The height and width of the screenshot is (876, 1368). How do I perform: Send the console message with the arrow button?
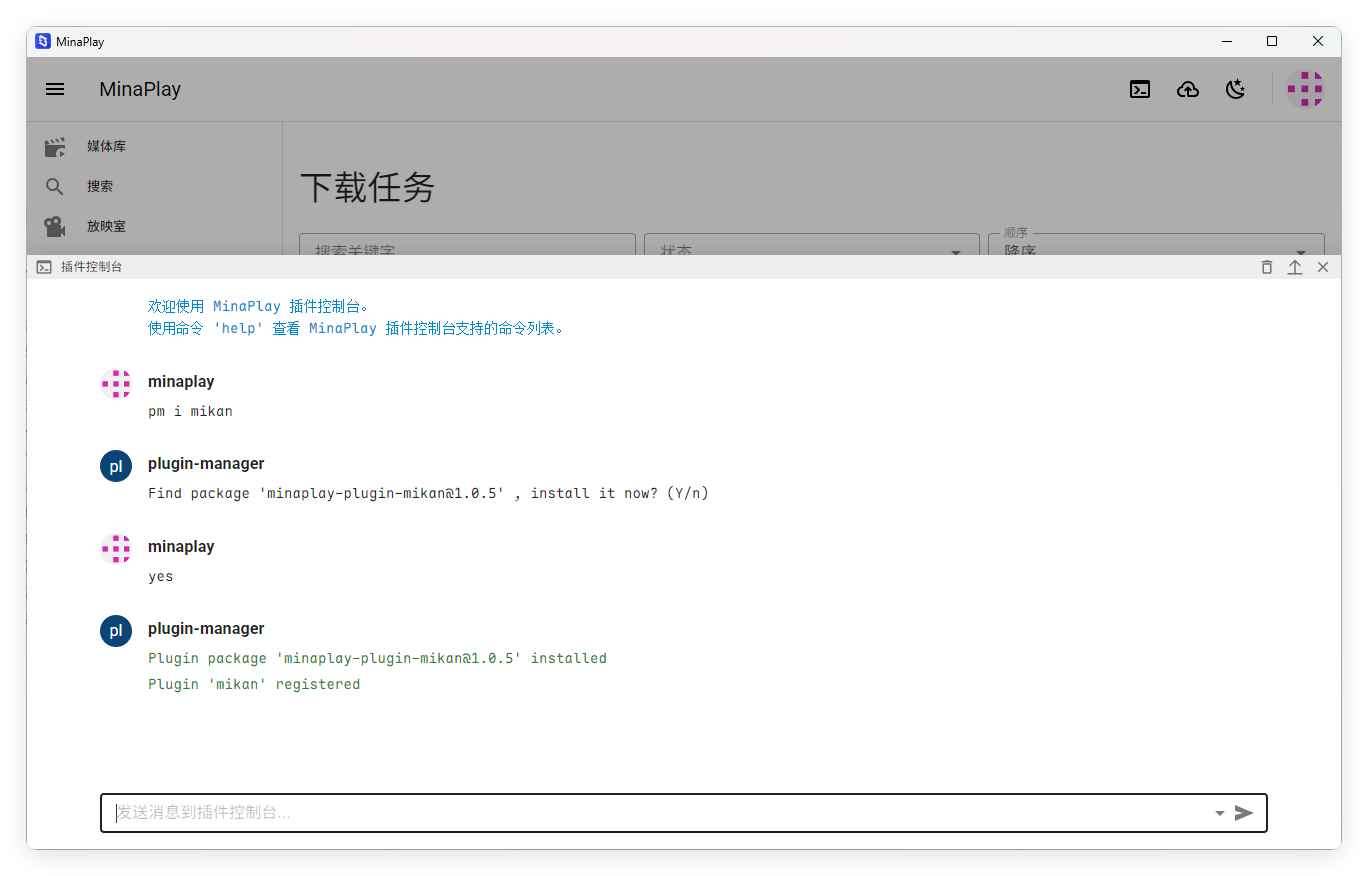coord(1245,813)
